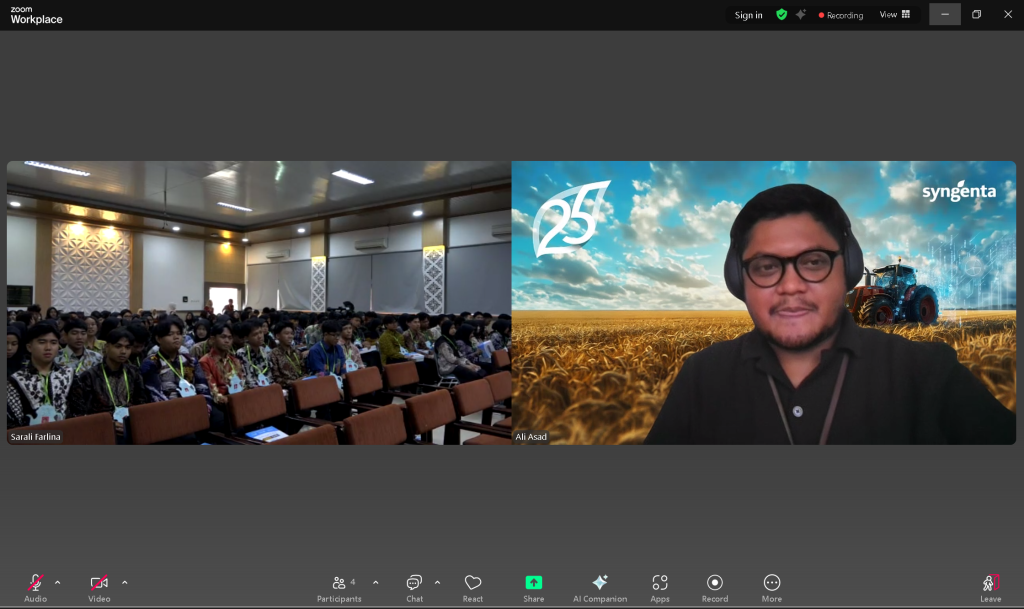Launch the AI Companion
1024x609 pixels.
pyautogui.click(x=600, y=586)
